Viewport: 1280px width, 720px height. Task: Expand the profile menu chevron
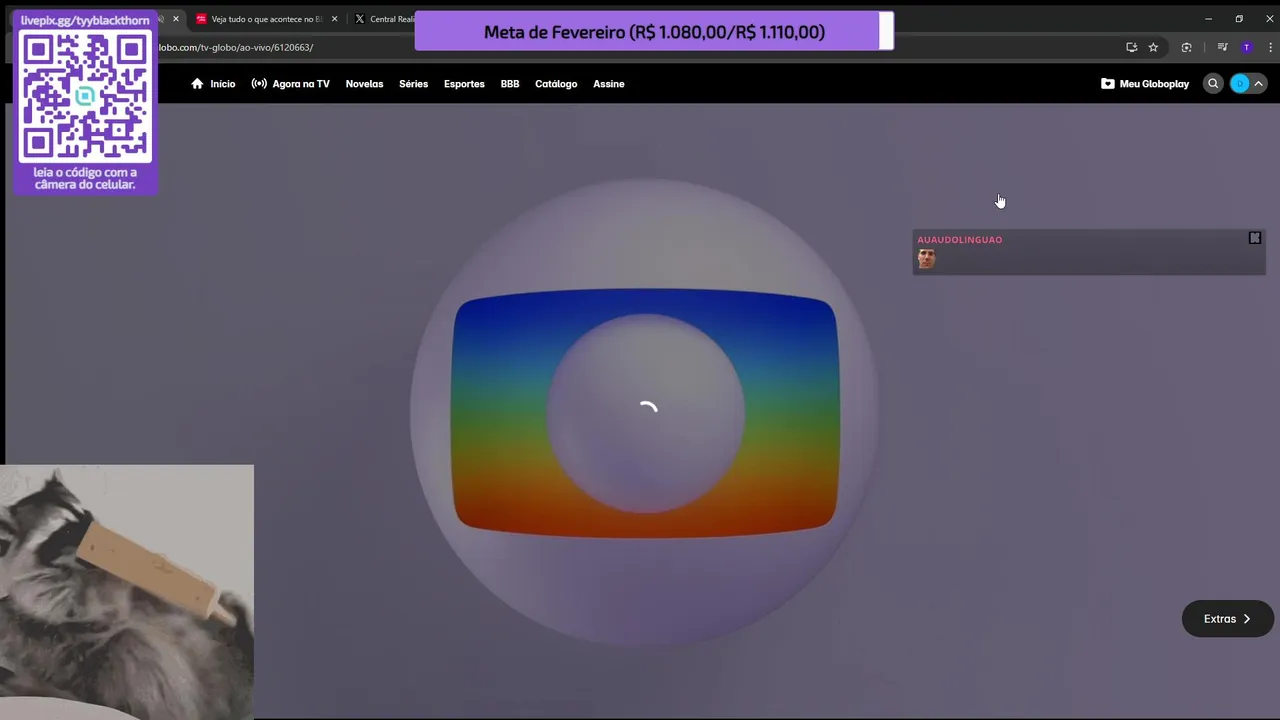tap(1259, 84)
